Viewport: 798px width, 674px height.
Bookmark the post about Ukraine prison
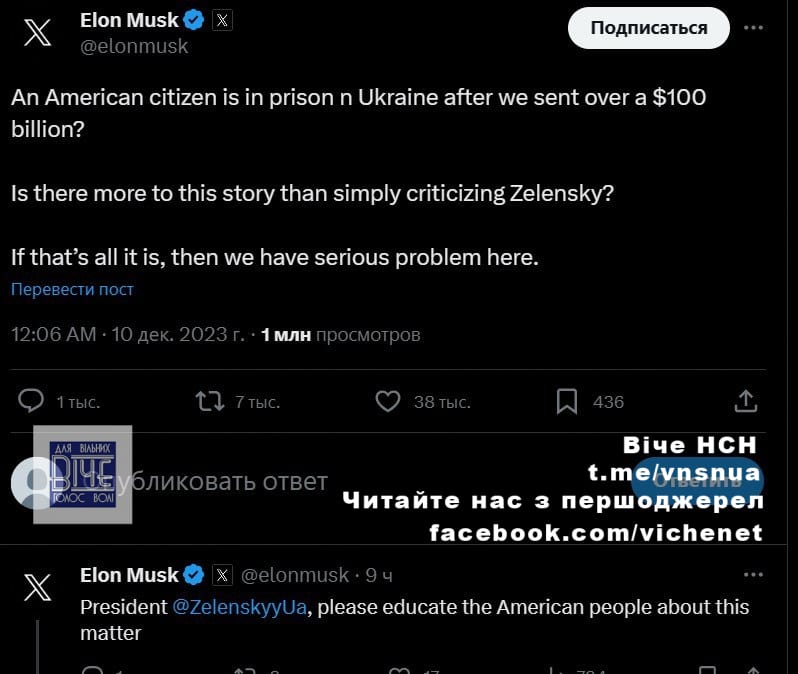(566, 401)
